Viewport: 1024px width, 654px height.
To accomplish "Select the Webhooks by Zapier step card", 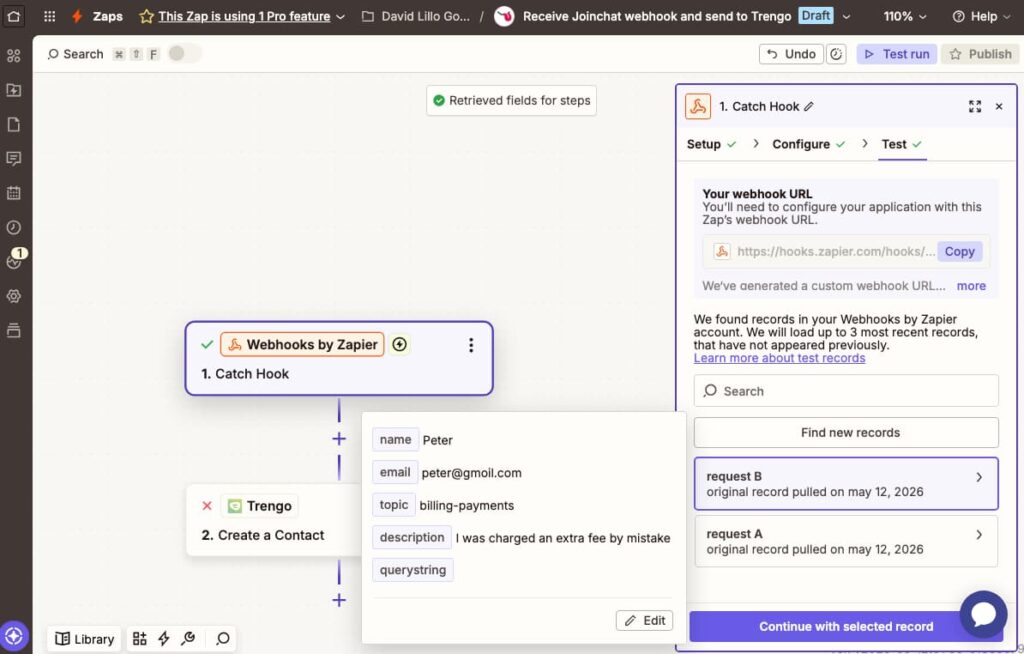I will (x=338, y=358).
